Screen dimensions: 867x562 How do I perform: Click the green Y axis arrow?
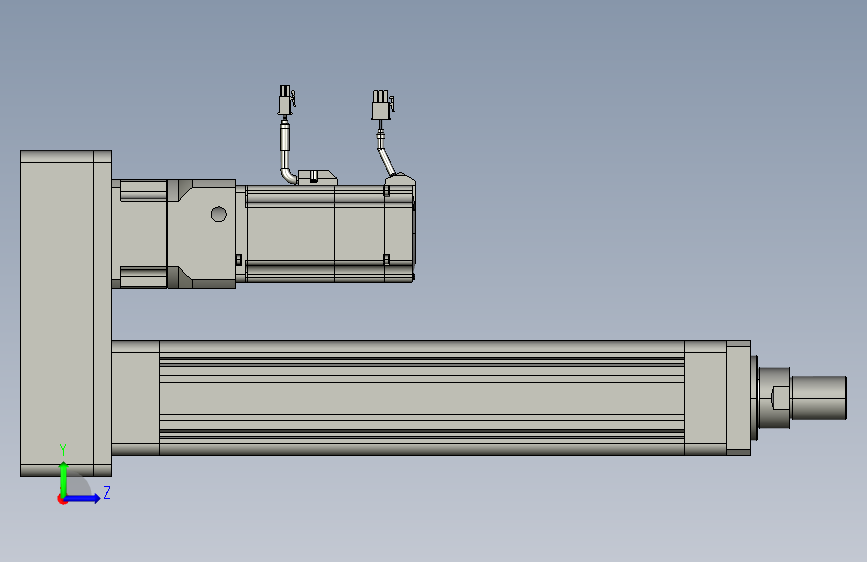[64, 478]
